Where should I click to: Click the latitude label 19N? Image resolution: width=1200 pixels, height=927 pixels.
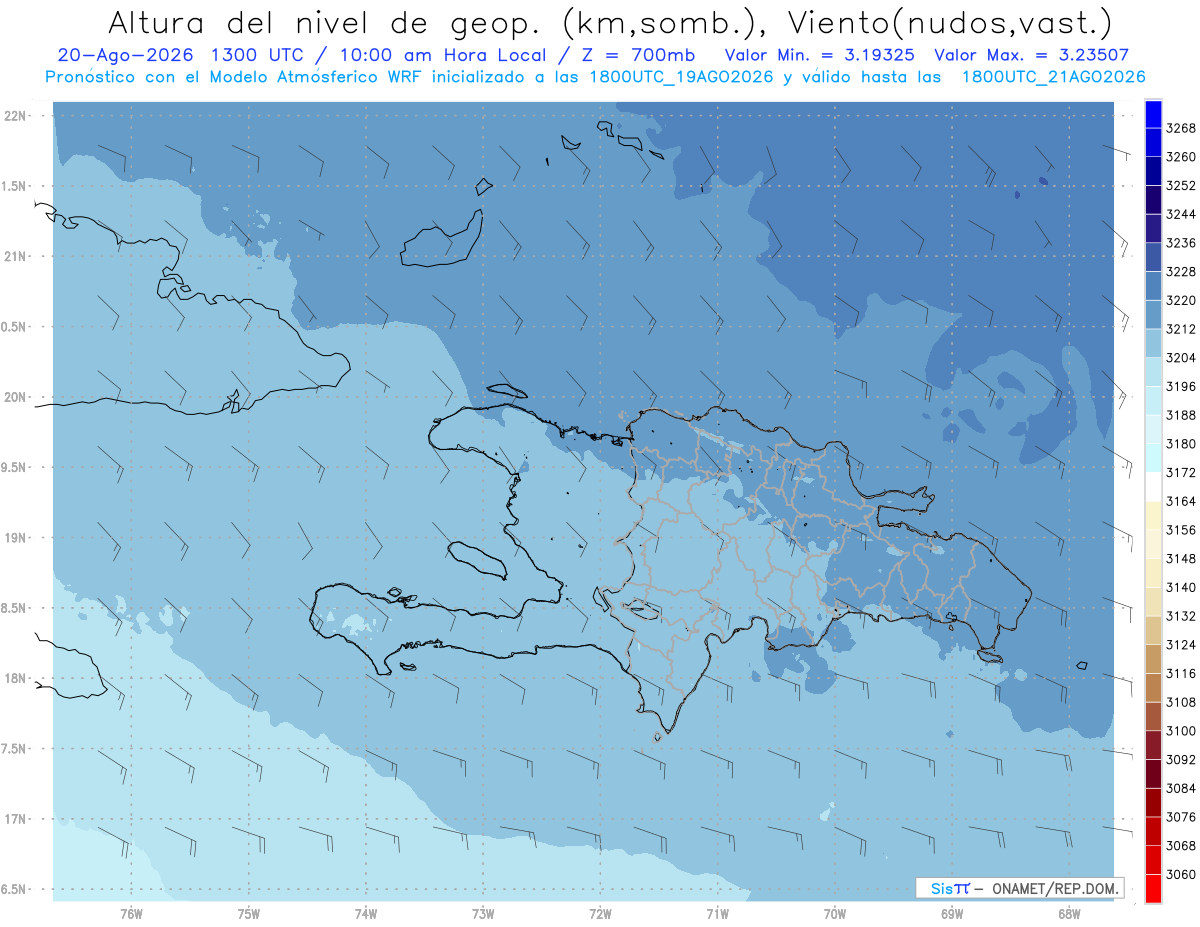tap(15, 538)
